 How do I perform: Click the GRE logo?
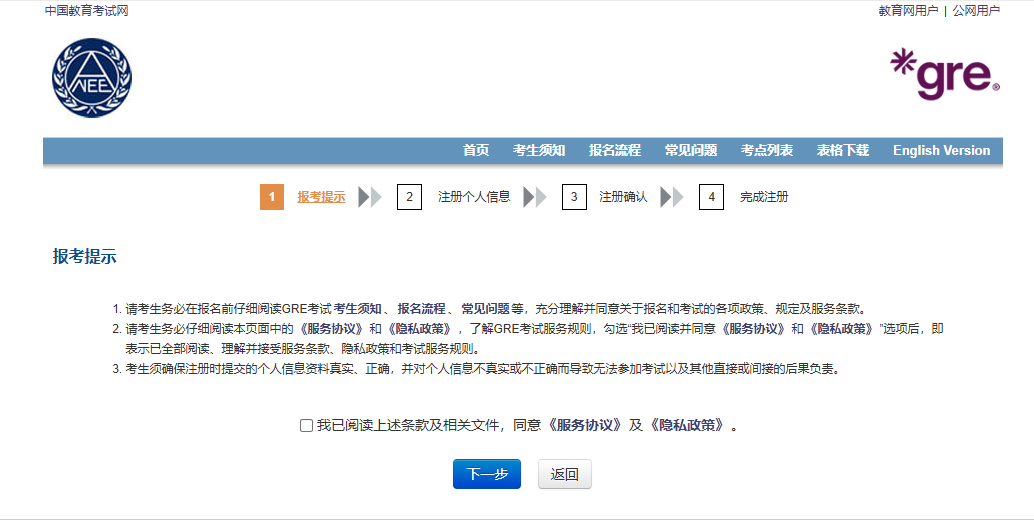(945, 74)
